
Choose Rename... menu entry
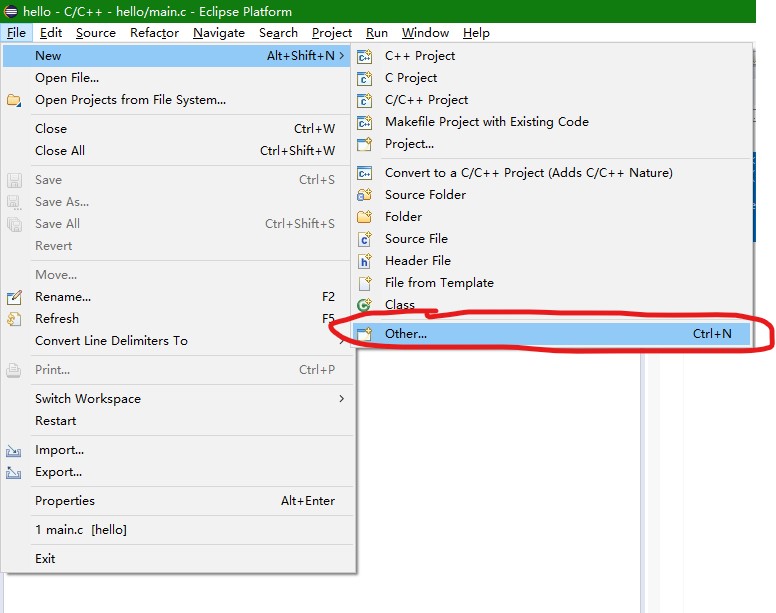(178, 297)
